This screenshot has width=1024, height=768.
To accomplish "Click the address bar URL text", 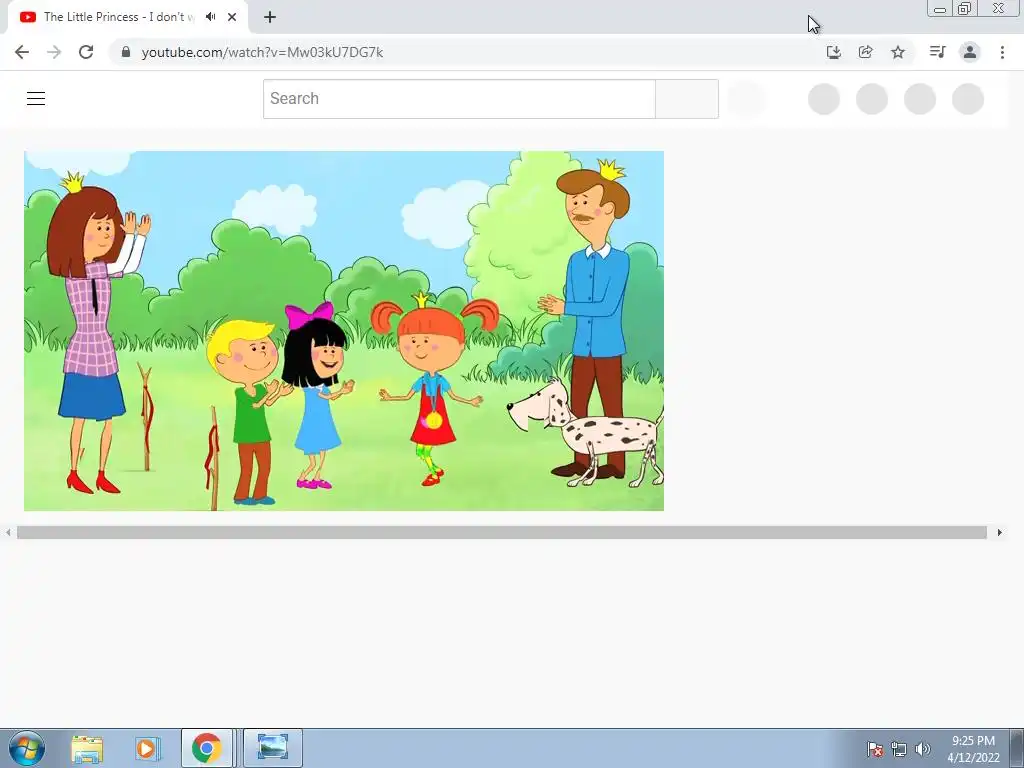I will (x=262, y=52).
